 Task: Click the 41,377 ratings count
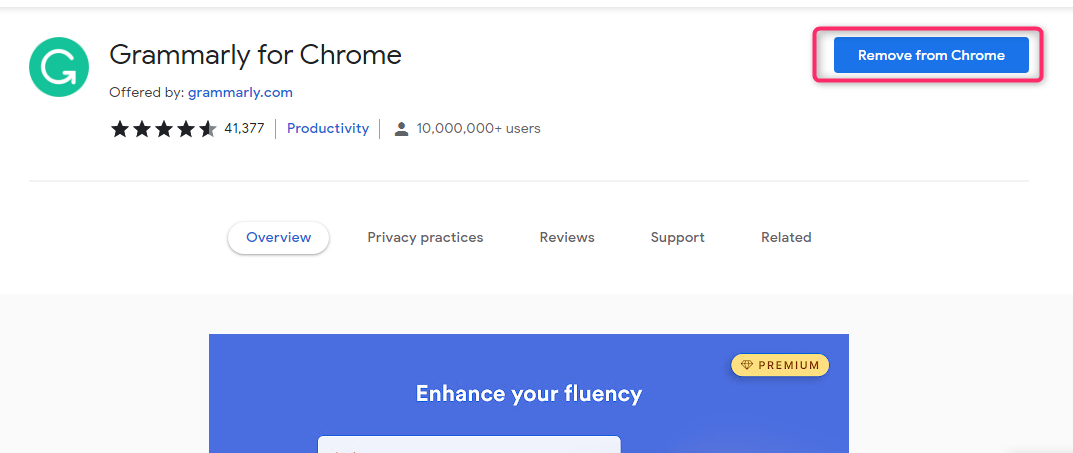(244, 128)
